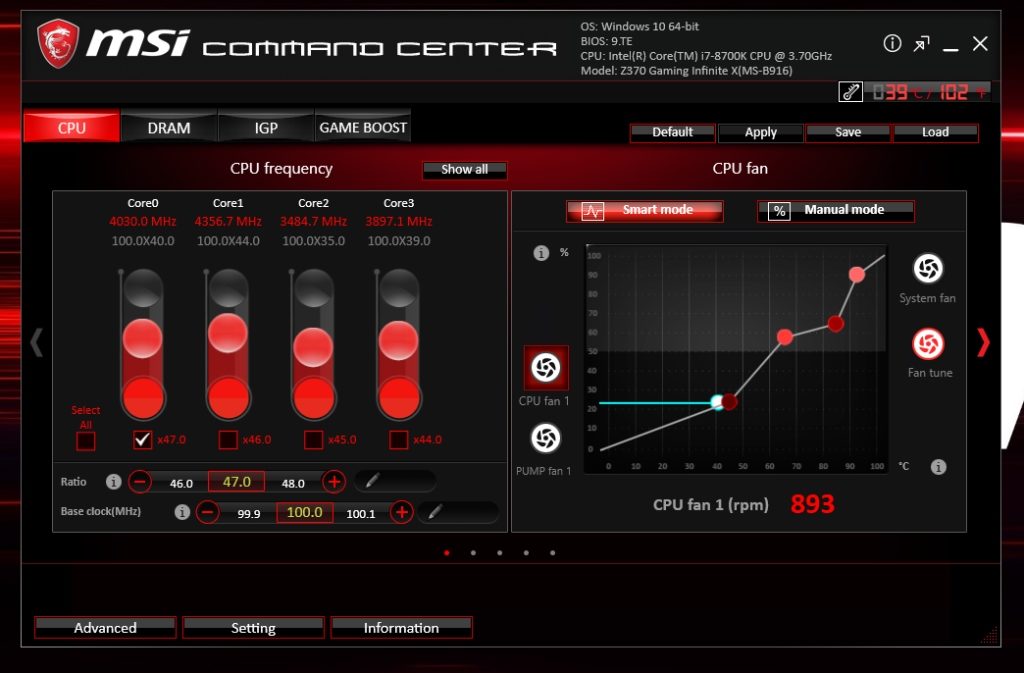The image size is (1024, 673).
Task: Expand the Advanced section
Action: tap(105, 628)
